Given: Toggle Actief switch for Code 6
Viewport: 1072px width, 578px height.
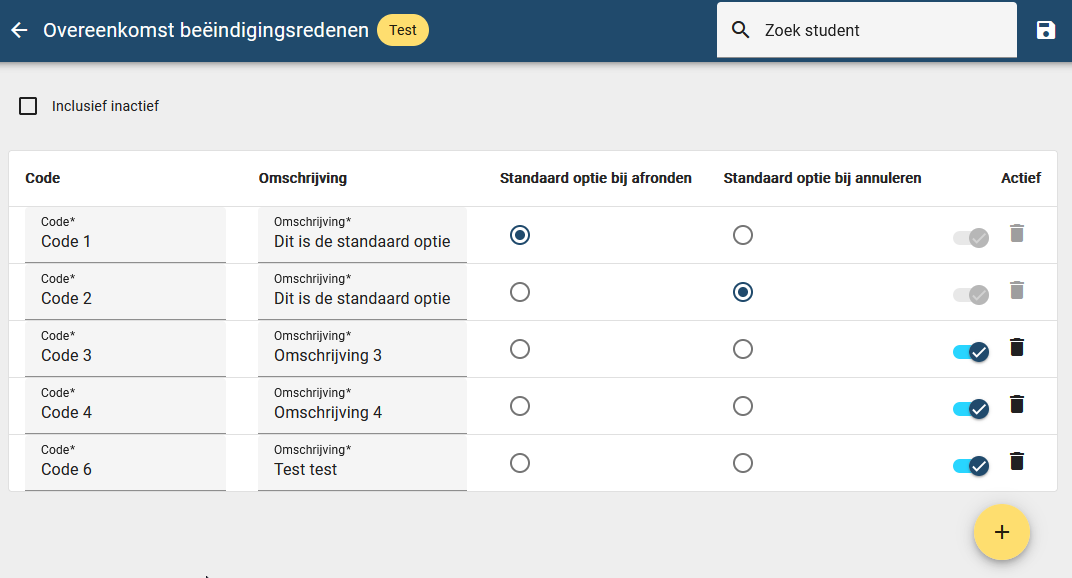Looking at the screenshot, I should coord(971,466).
